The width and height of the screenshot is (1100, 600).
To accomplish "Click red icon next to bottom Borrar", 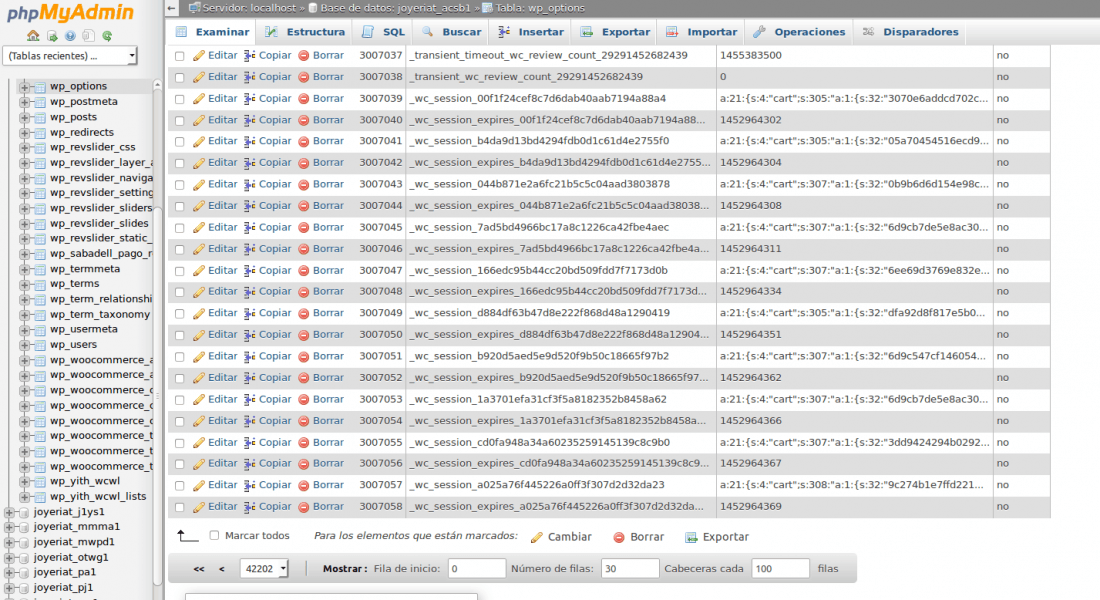I will click(619, 538).
